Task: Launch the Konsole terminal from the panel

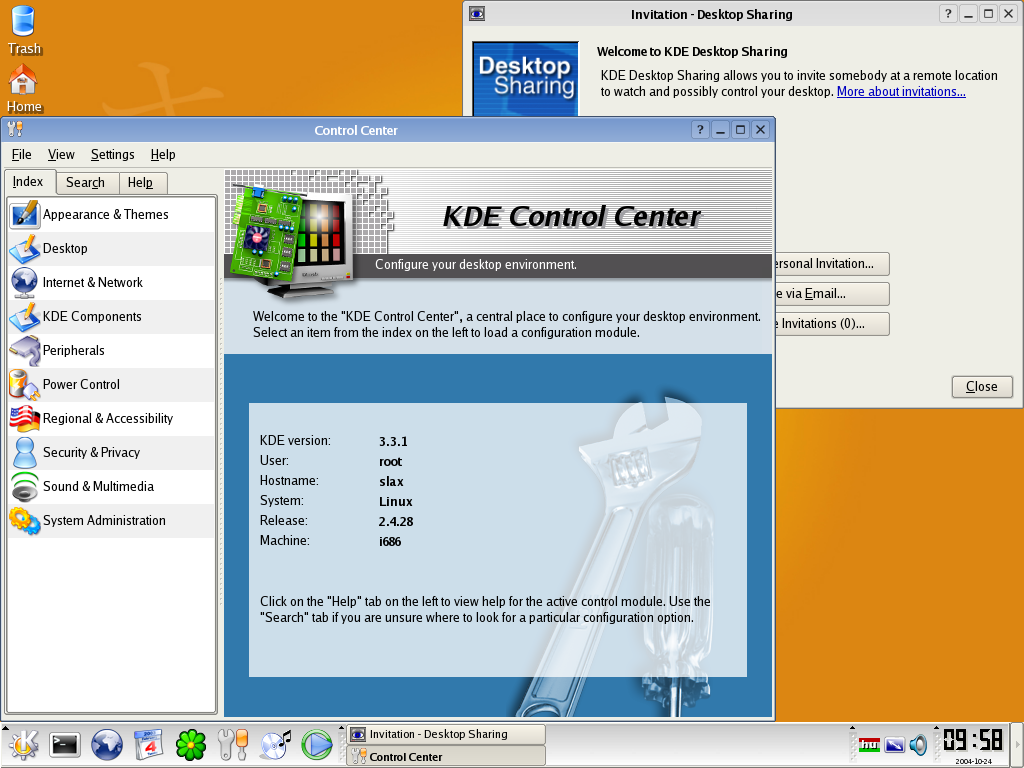Action: (65, 744)
